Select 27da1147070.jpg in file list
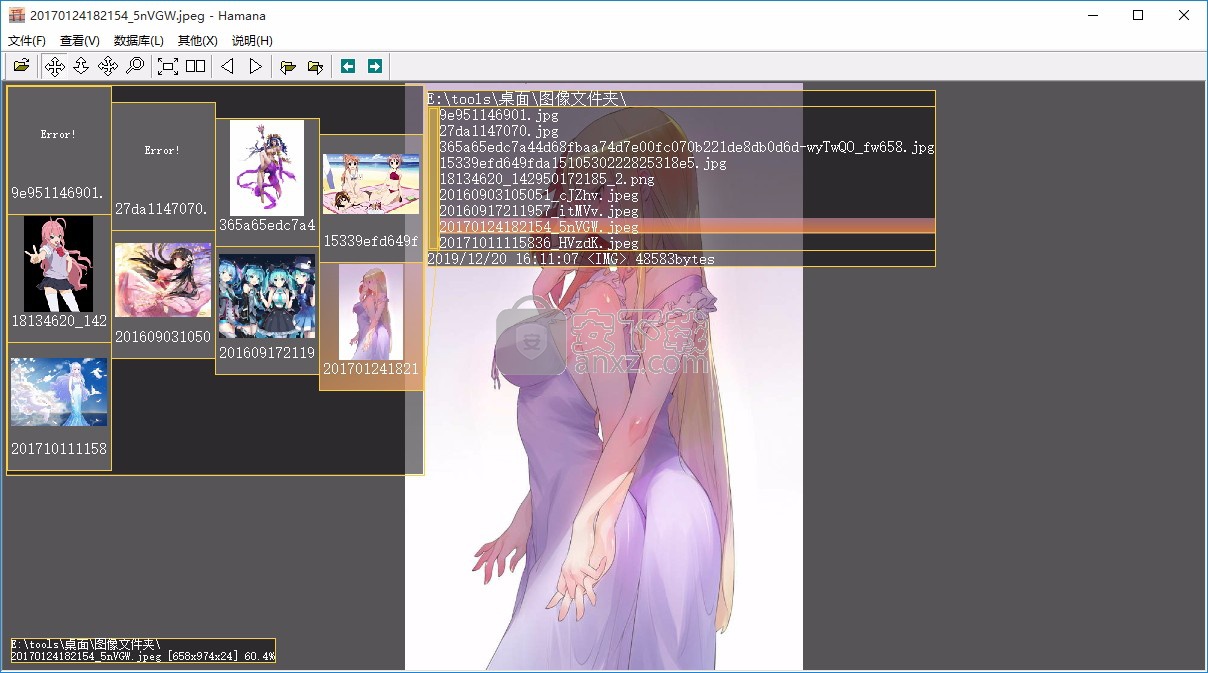1208x673 pixels. coord(498,131)
